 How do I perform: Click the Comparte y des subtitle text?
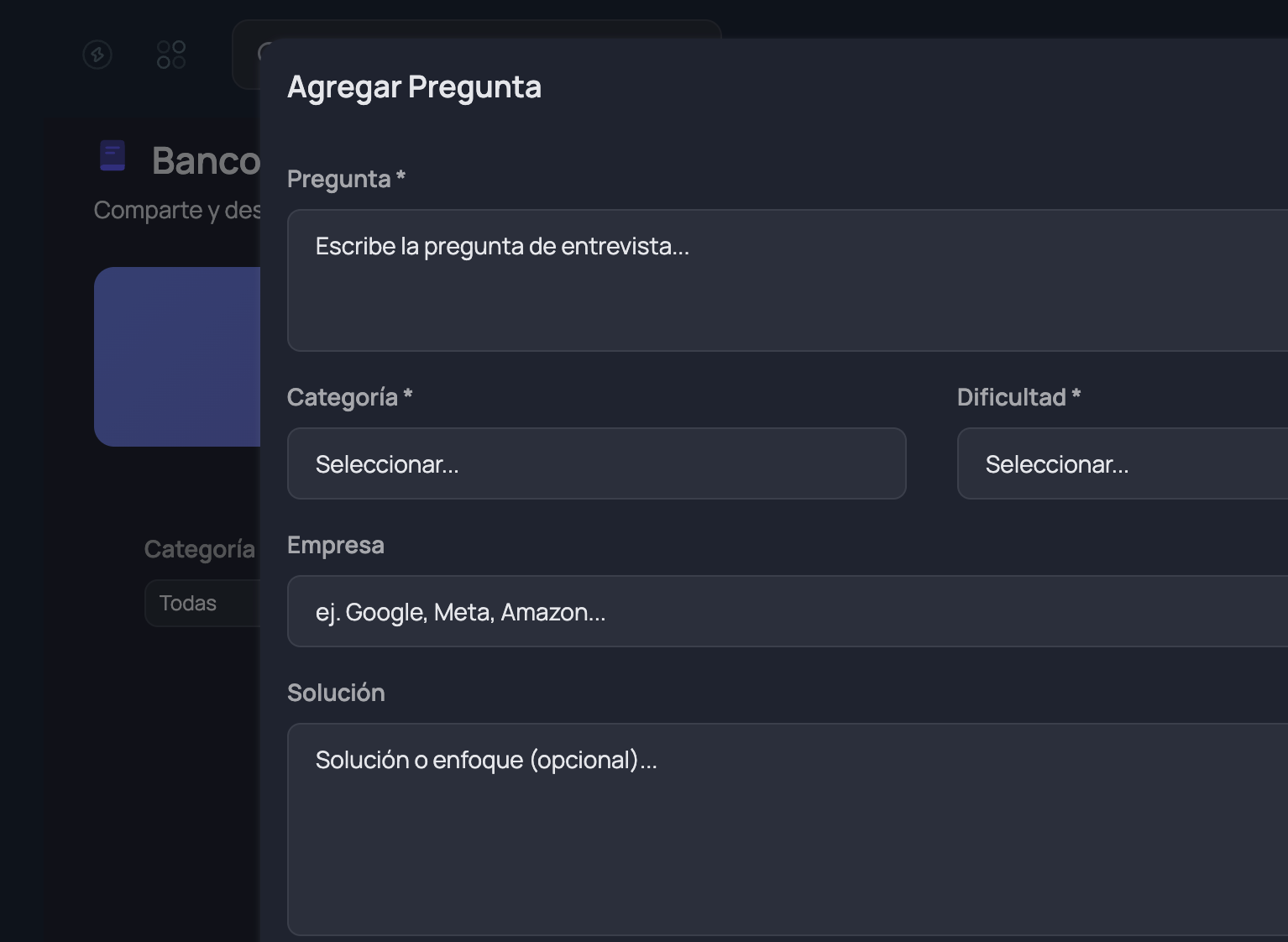click(176, 209)
